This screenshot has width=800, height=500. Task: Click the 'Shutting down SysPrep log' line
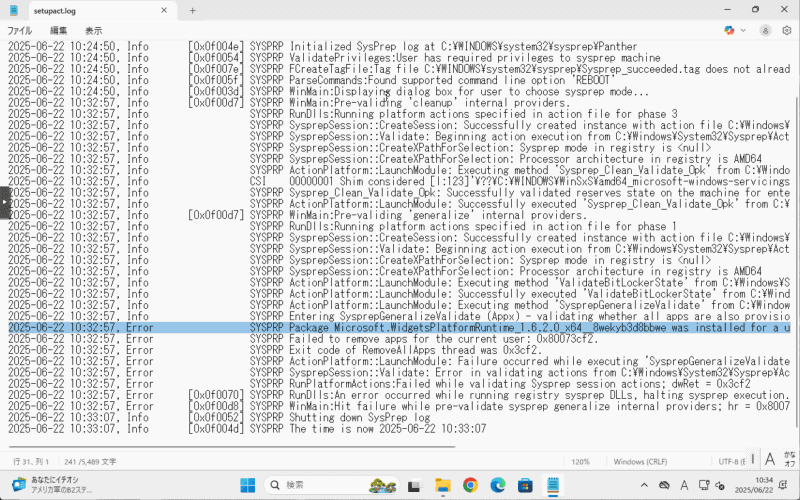[219, 417]
